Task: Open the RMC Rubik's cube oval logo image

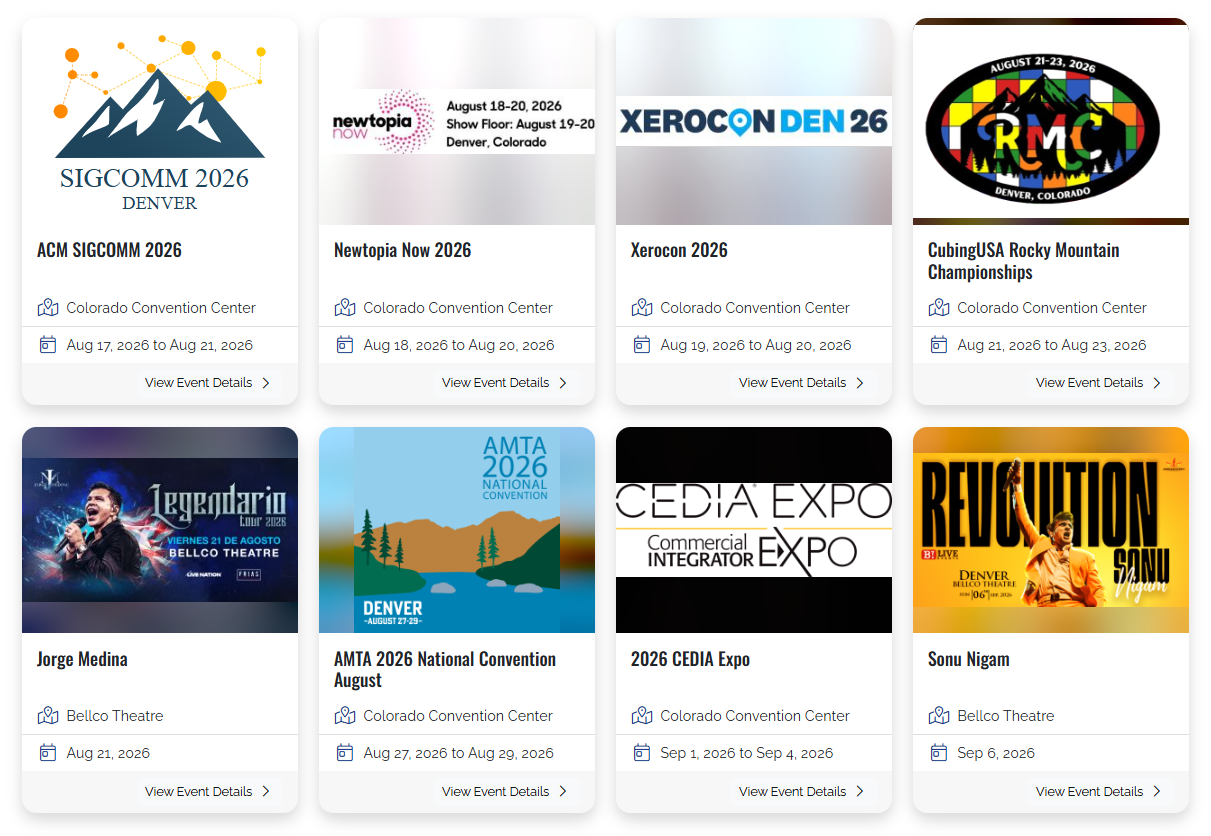Action: click(1051, 121)
